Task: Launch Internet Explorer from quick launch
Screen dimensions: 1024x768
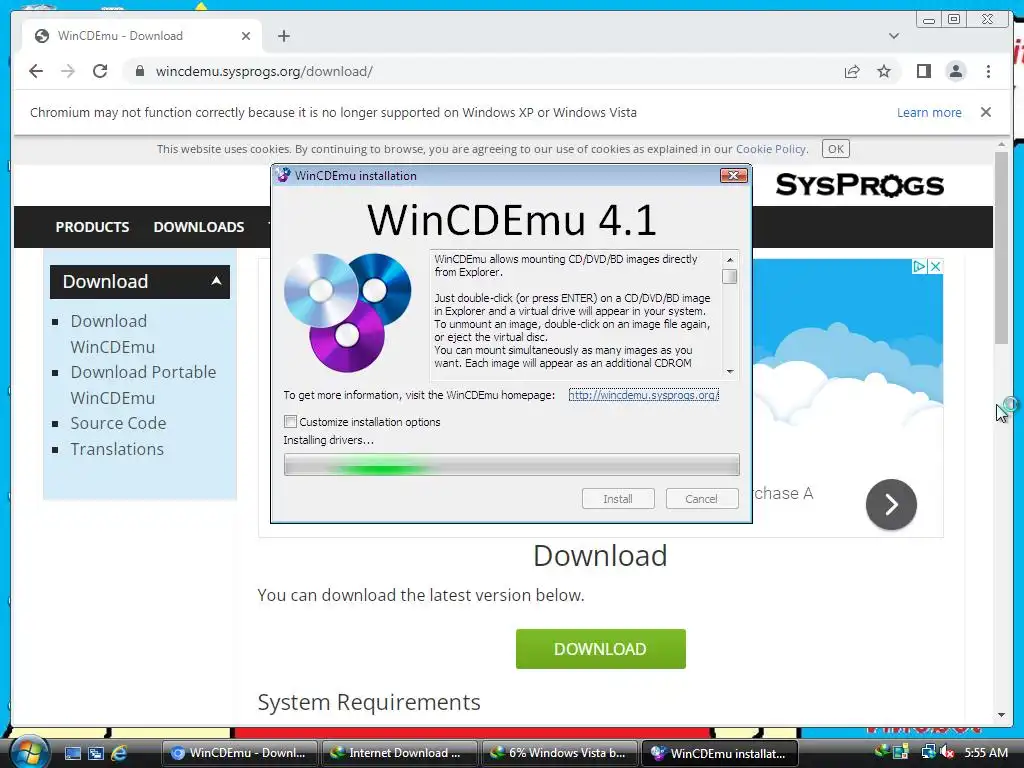Action: pyautogui.click(x=119, y=753)
